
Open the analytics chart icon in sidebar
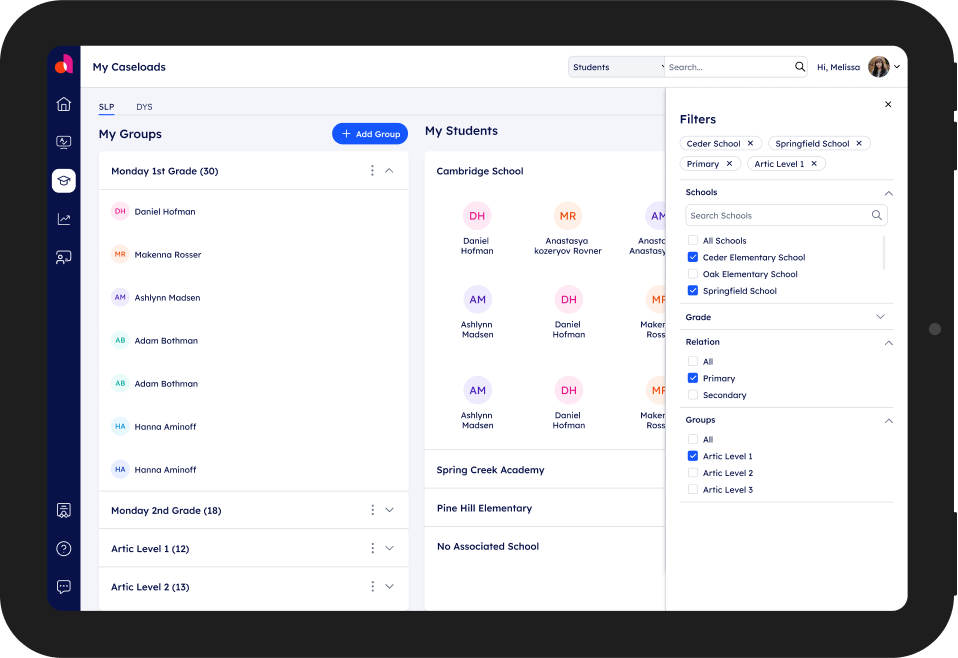[64, 219]
